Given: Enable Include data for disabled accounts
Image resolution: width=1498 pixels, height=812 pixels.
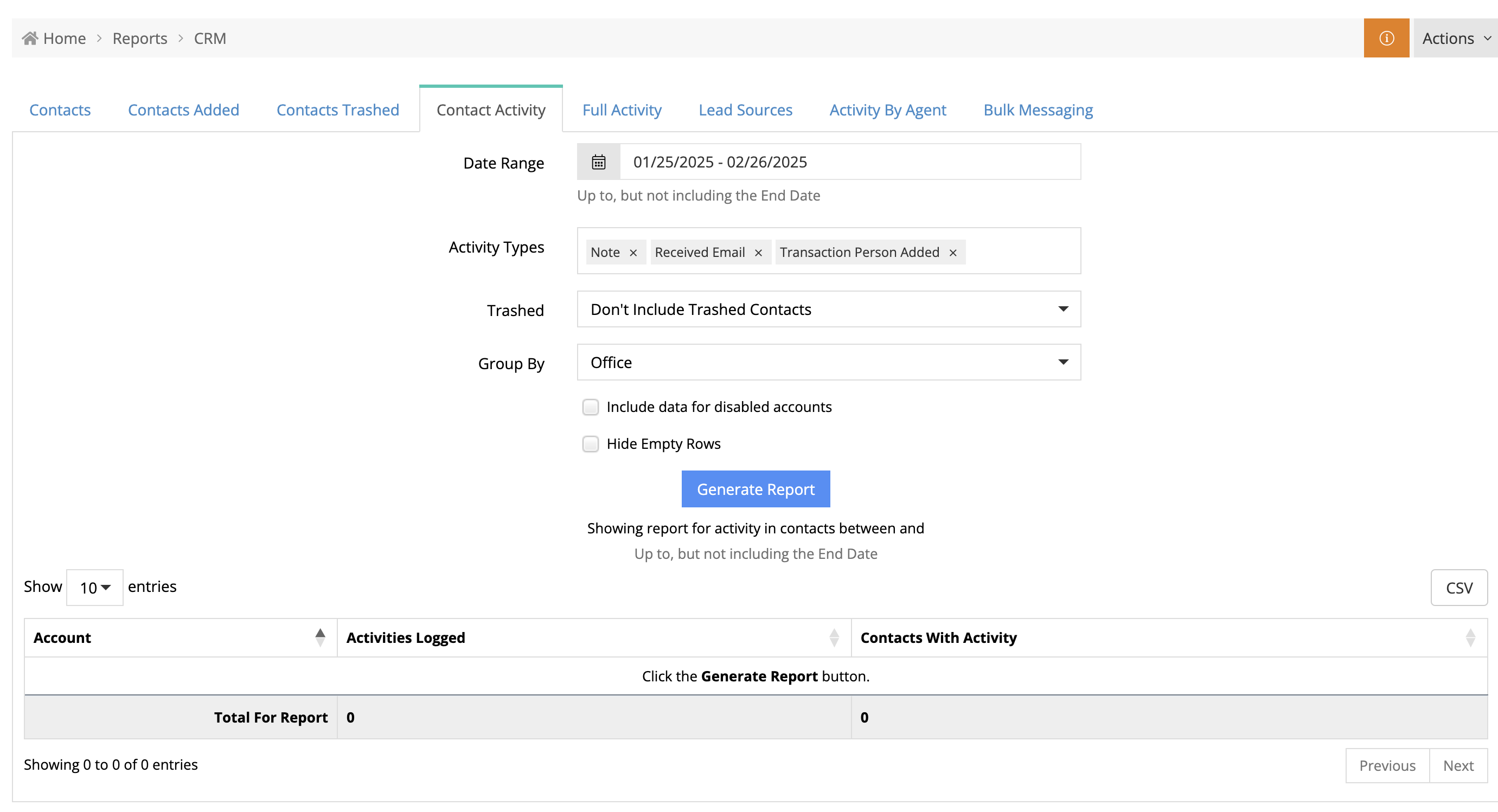Looking at the screenshot, I should tap(590, 407).
